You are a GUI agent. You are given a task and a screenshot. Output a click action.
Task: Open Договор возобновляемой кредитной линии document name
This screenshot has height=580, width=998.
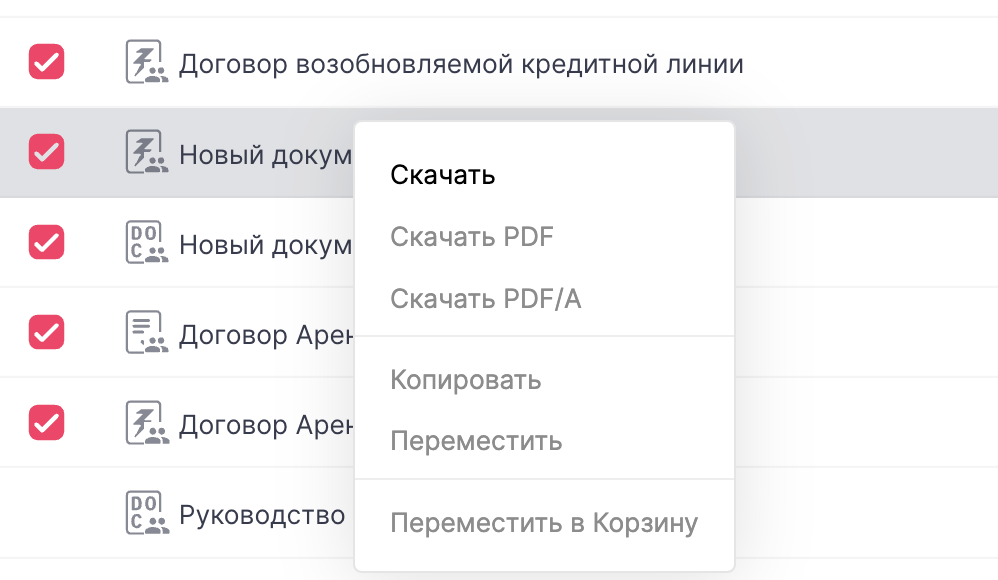coord(460,66)
